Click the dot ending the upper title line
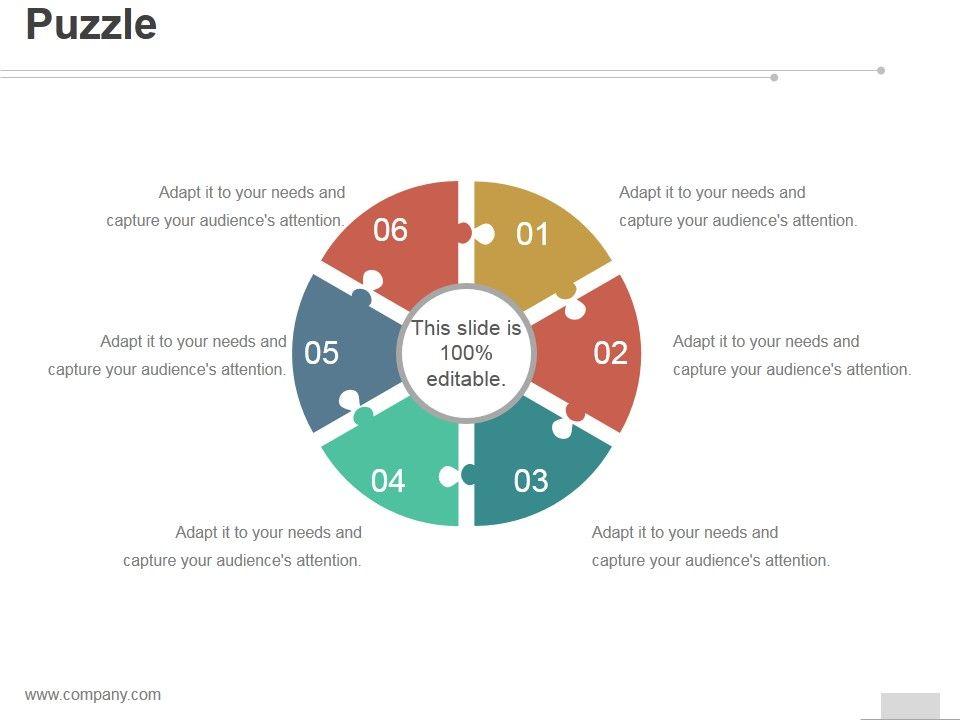Image resolution: width=960 pixels, height=720 pixels. (x=881, y=70)
